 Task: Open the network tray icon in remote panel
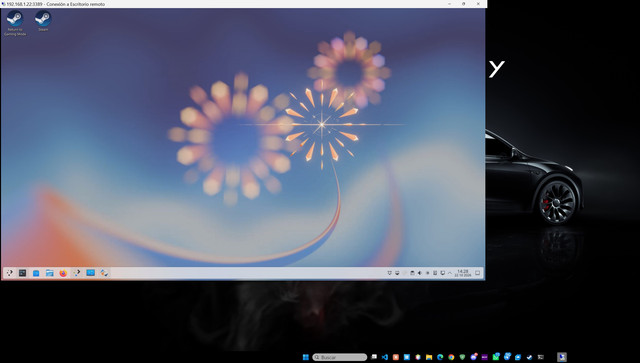point(442,273)
